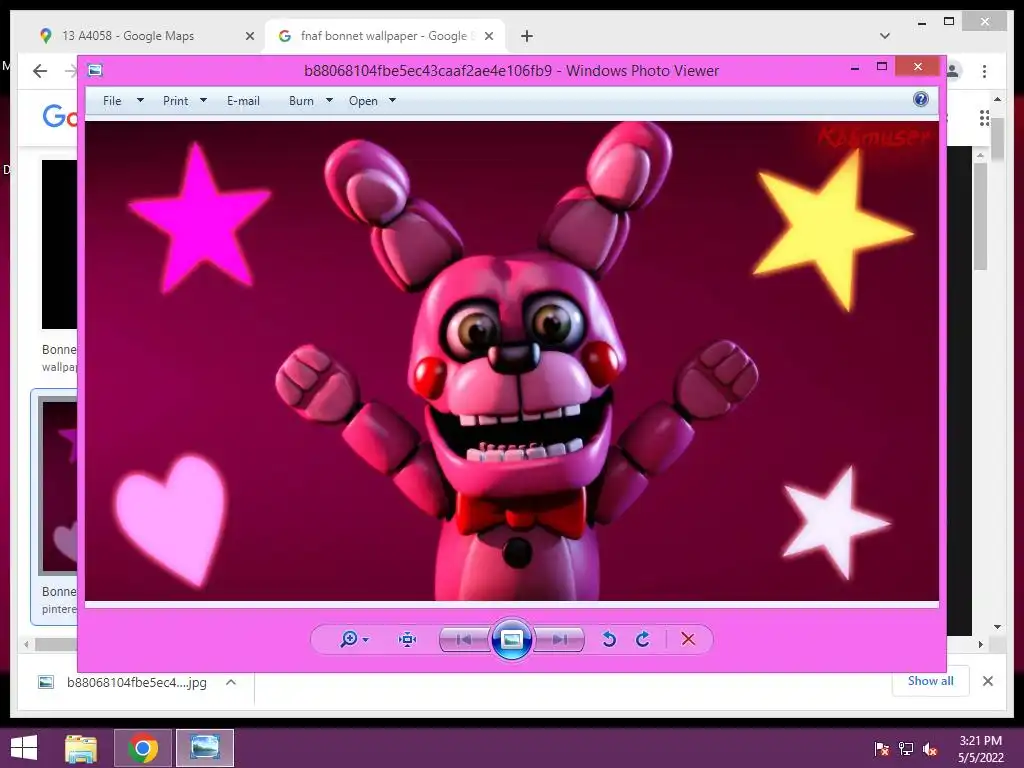The height and width of the screenshot is (768, 1024).
Task: Click the muted volume tray icon
Action: [931, 749]
